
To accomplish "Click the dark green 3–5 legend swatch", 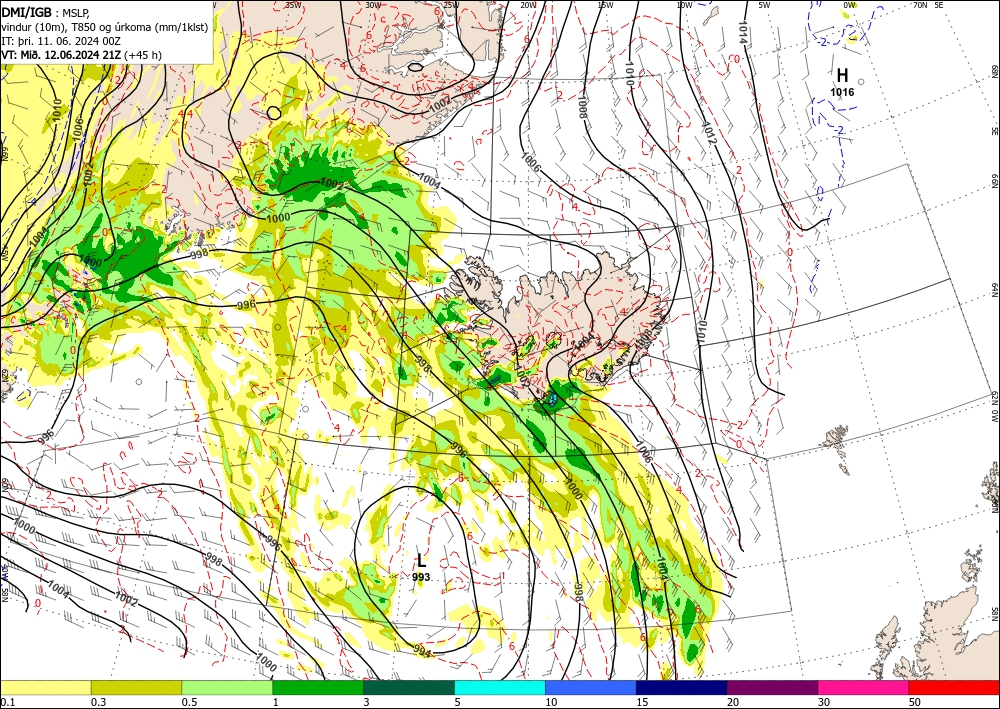I will click(409, 687).
